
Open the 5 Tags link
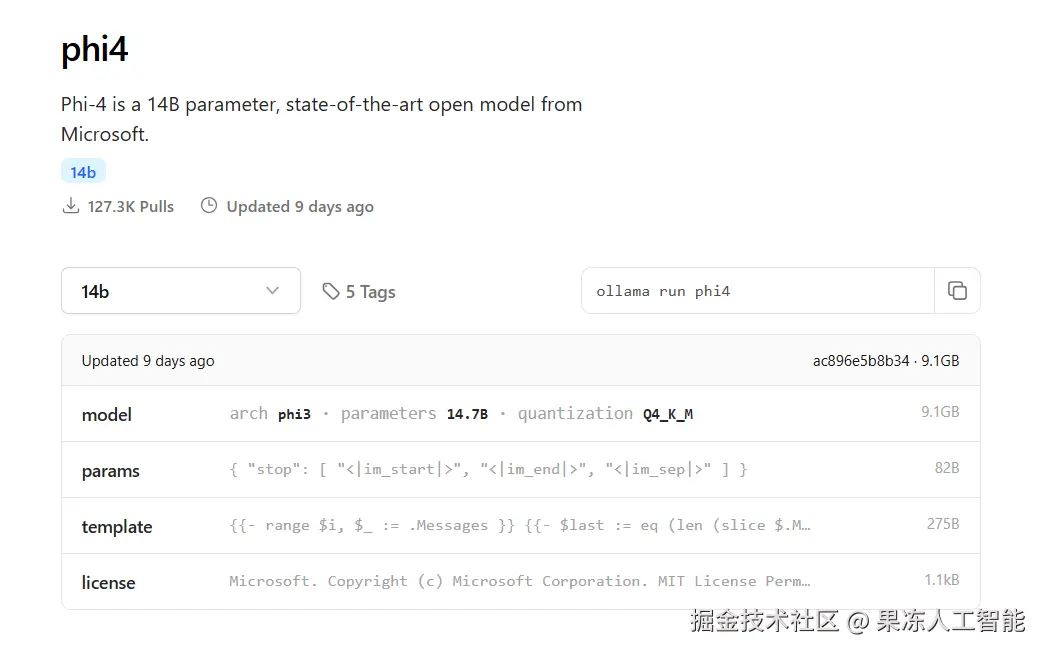370,292
